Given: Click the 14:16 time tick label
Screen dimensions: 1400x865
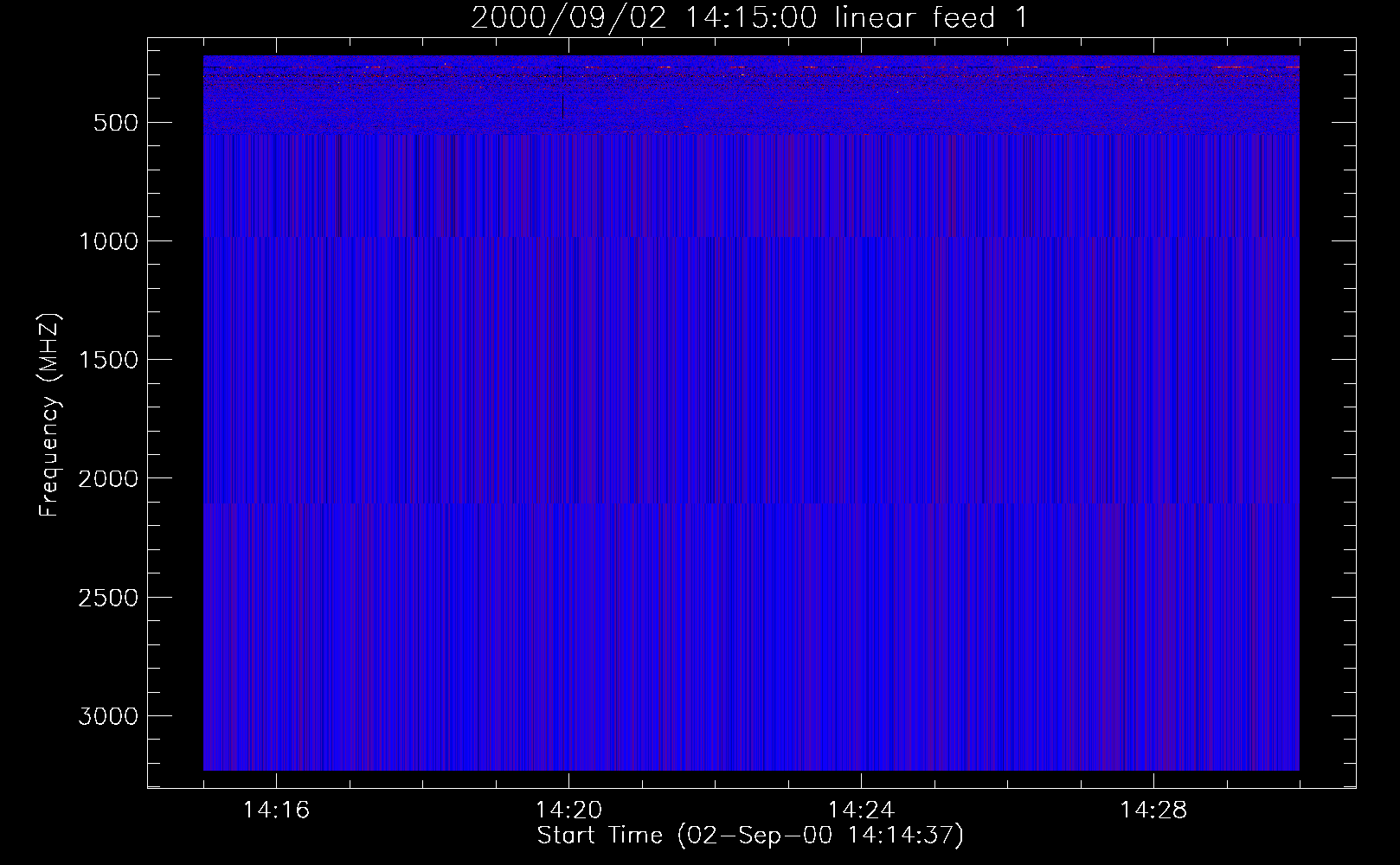Looking at the screenshot, I should point(276,811).
